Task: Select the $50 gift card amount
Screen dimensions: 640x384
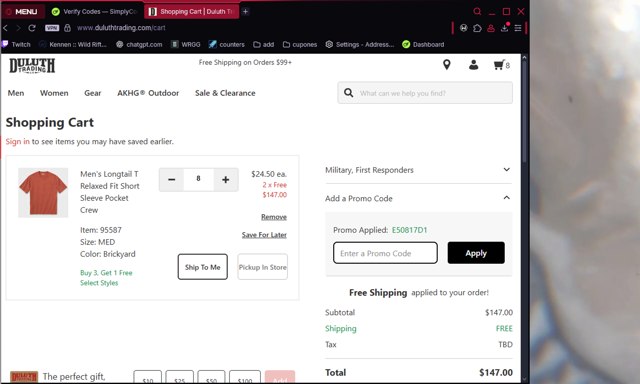Action: (x=211, y=378)
